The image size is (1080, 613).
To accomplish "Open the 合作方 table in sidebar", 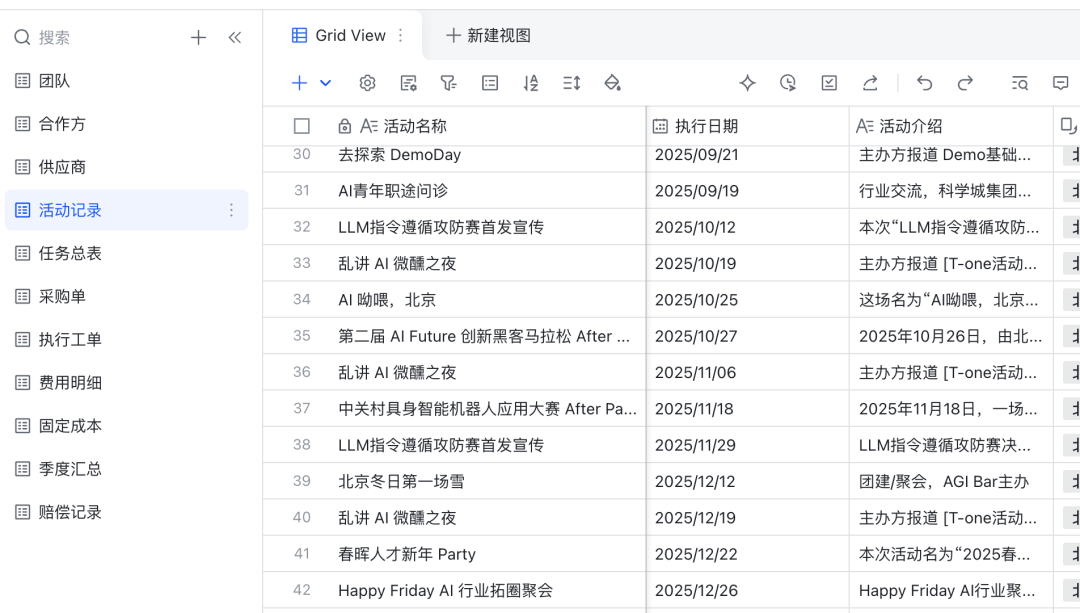I will pos(126,124).
